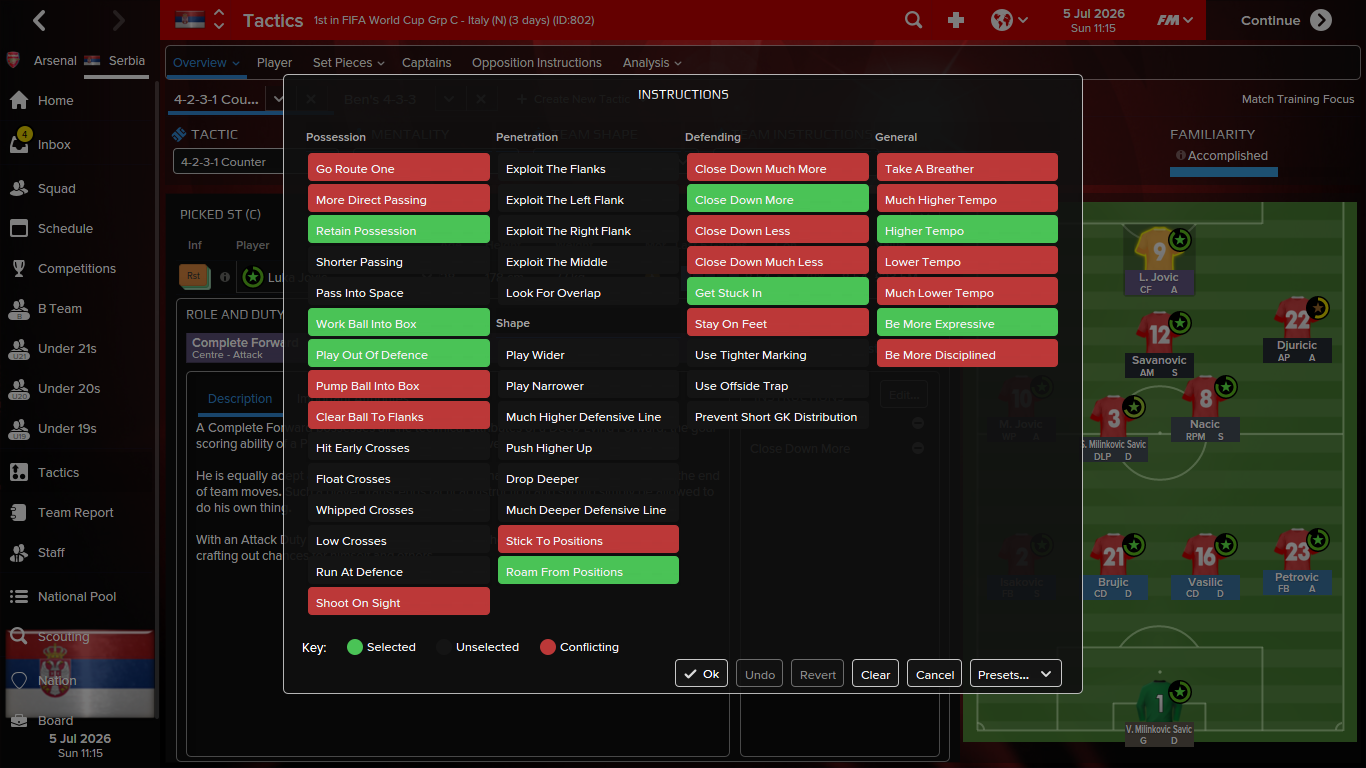This screenshot has width=1366, height=768.
Task: Select the Use Offside Trap instruction
Action: click(778, 386)
